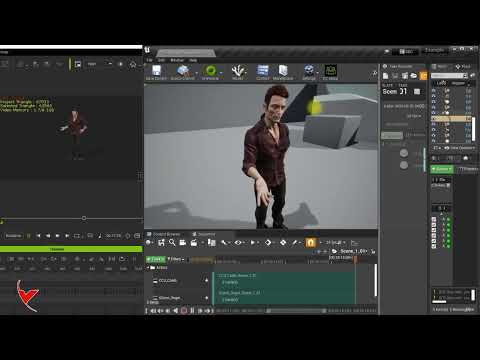Click the CC Setup toolbar icon
Image resolution: width=480 pixels, height=360 pixels.
click(330, 72)
